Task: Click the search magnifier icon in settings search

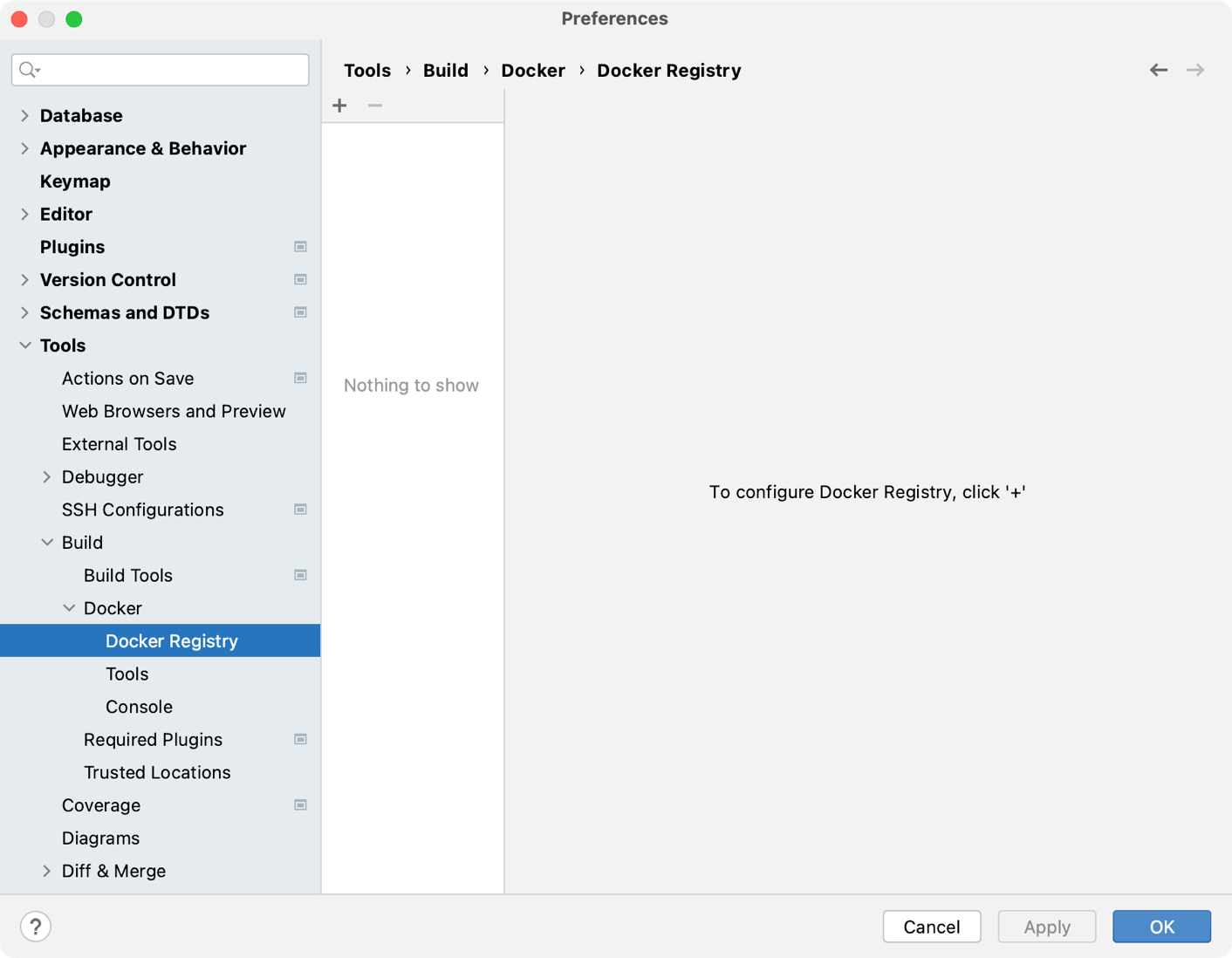Action: click(25, 70)
